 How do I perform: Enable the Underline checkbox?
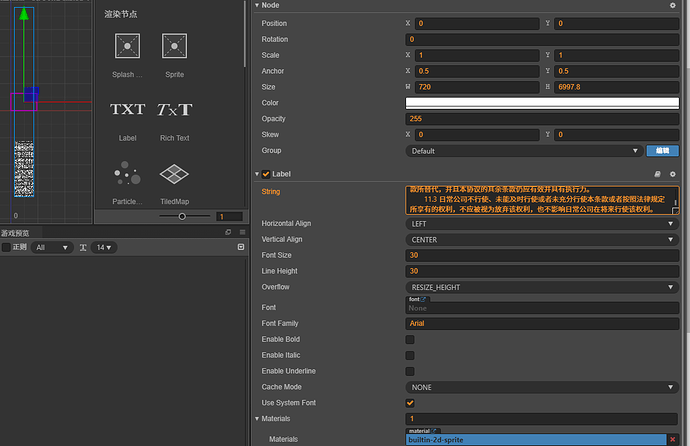[x=410, y=371]
